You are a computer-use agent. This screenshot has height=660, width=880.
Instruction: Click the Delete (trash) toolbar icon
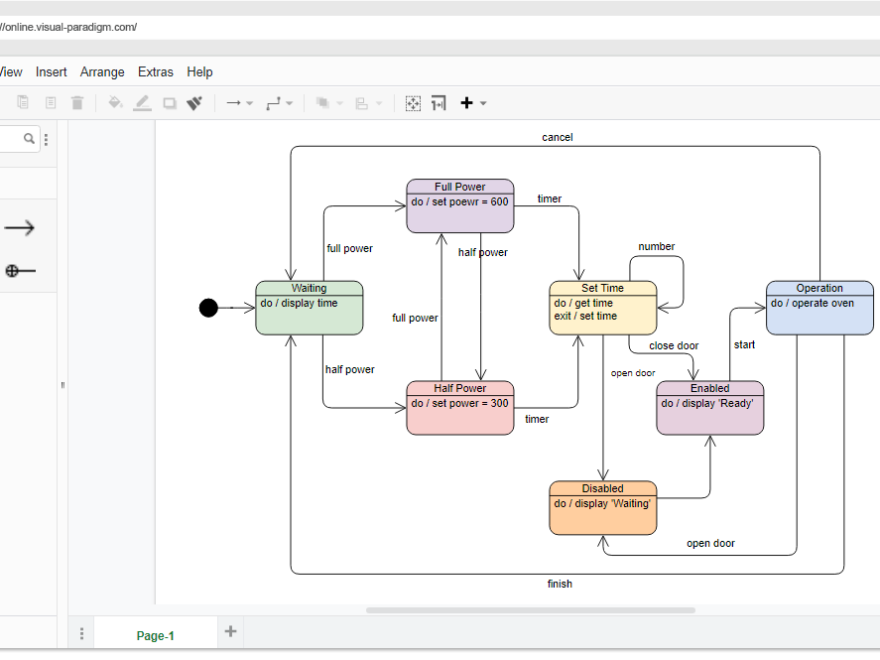tap(77, 102)
